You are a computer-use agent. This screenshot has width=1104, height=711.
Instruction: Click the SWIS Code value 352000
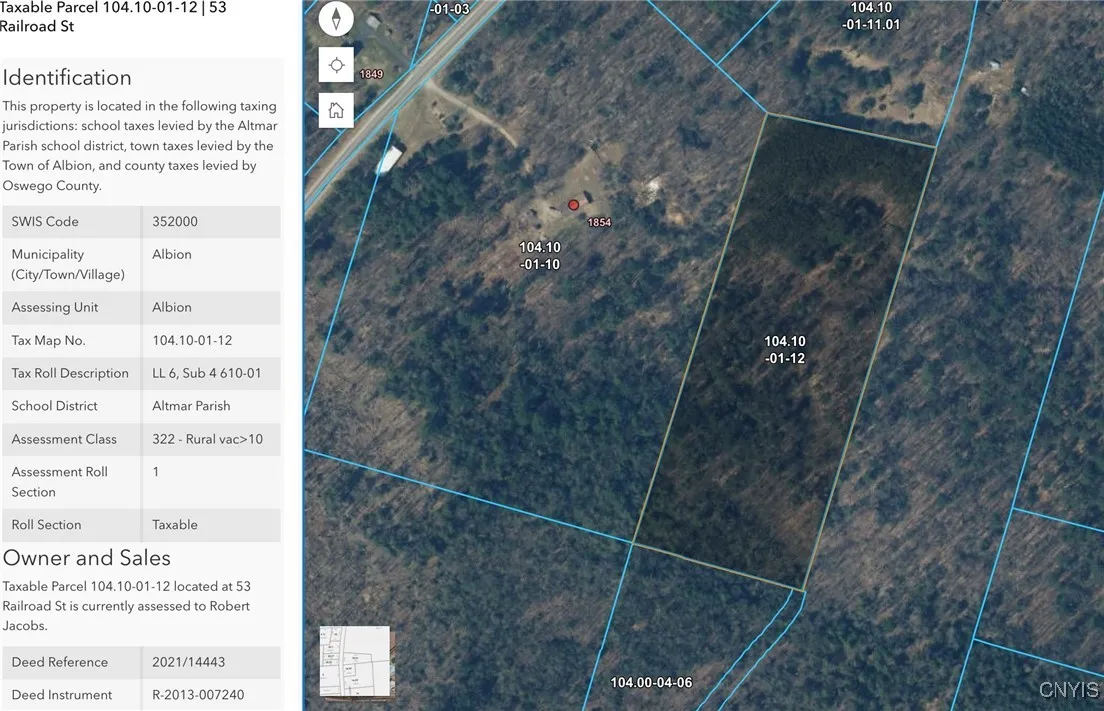click(x=177, y=222)
